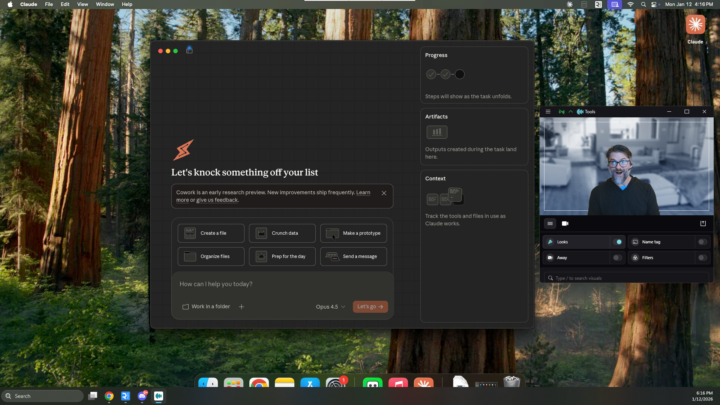
Task: Open Chrome from the macOS dock
Action: click(259, 382)
